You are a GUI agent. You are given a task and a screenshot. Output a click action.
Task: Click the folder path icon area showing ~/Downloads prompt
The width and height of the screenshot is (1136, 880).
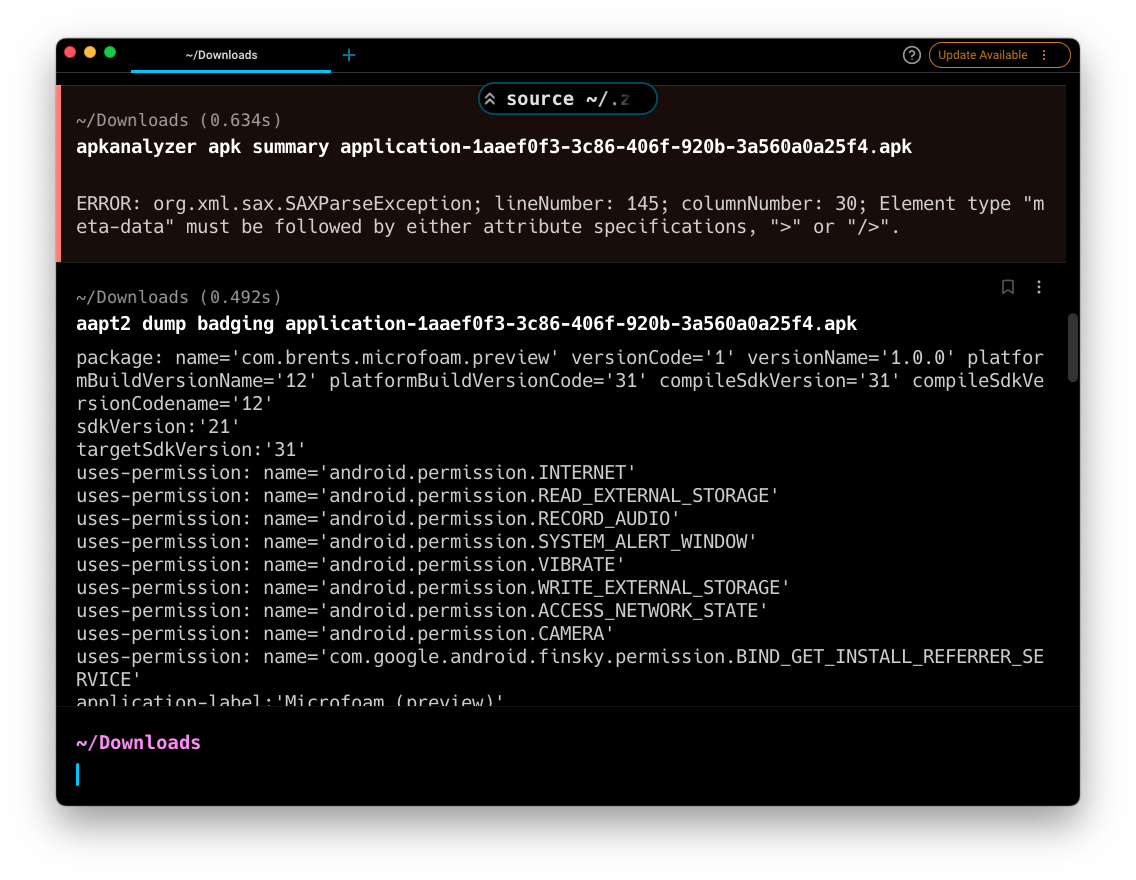138,742
